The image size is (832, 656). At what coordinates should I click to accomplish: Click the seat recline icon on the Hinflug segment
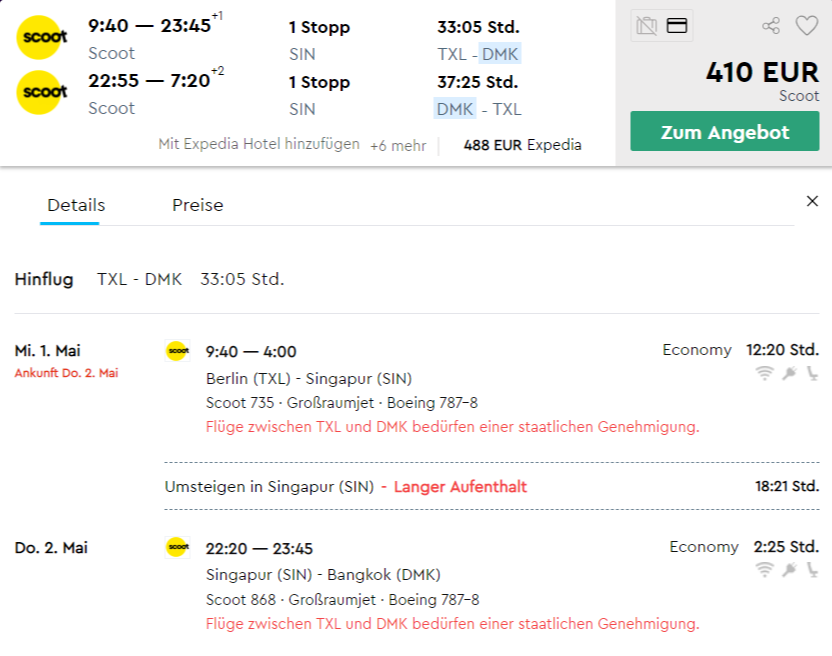coord(813,372)
